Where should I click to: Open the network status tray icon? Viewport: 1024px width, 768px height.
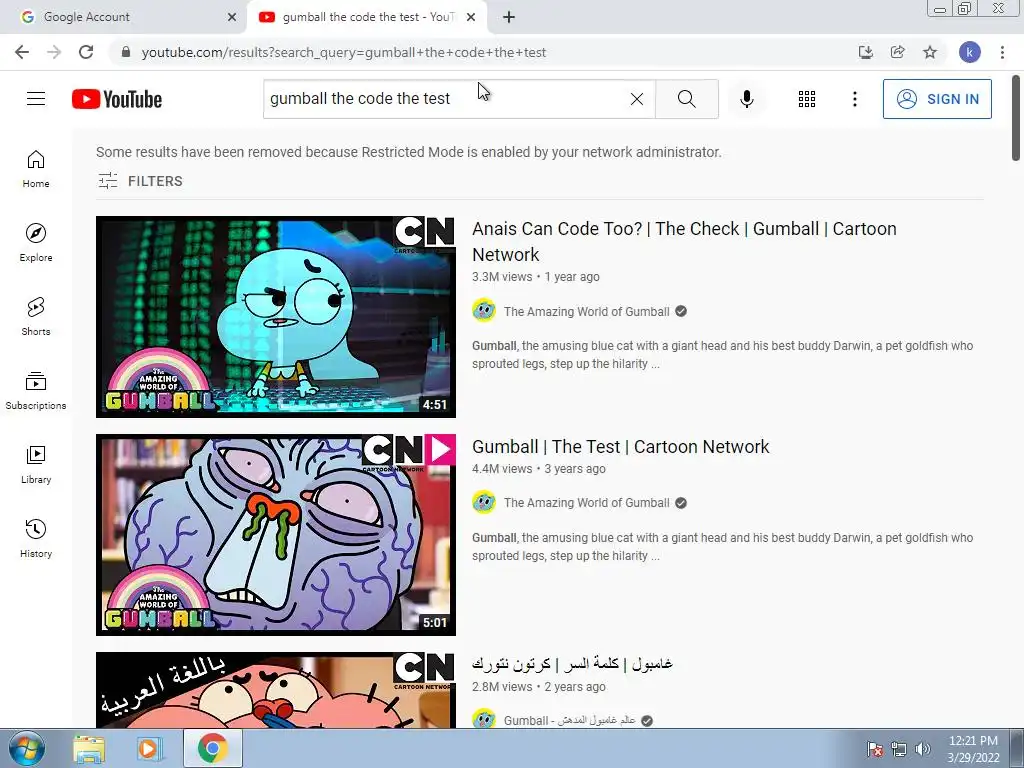[899, 749]
